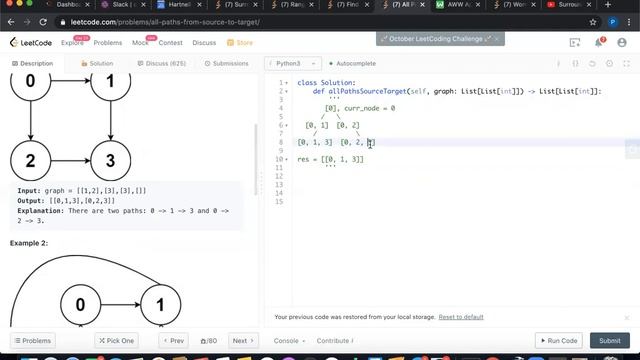Click the LeetCode logo
The width and height of the screenshot is (640, 360).
[31, 42]
